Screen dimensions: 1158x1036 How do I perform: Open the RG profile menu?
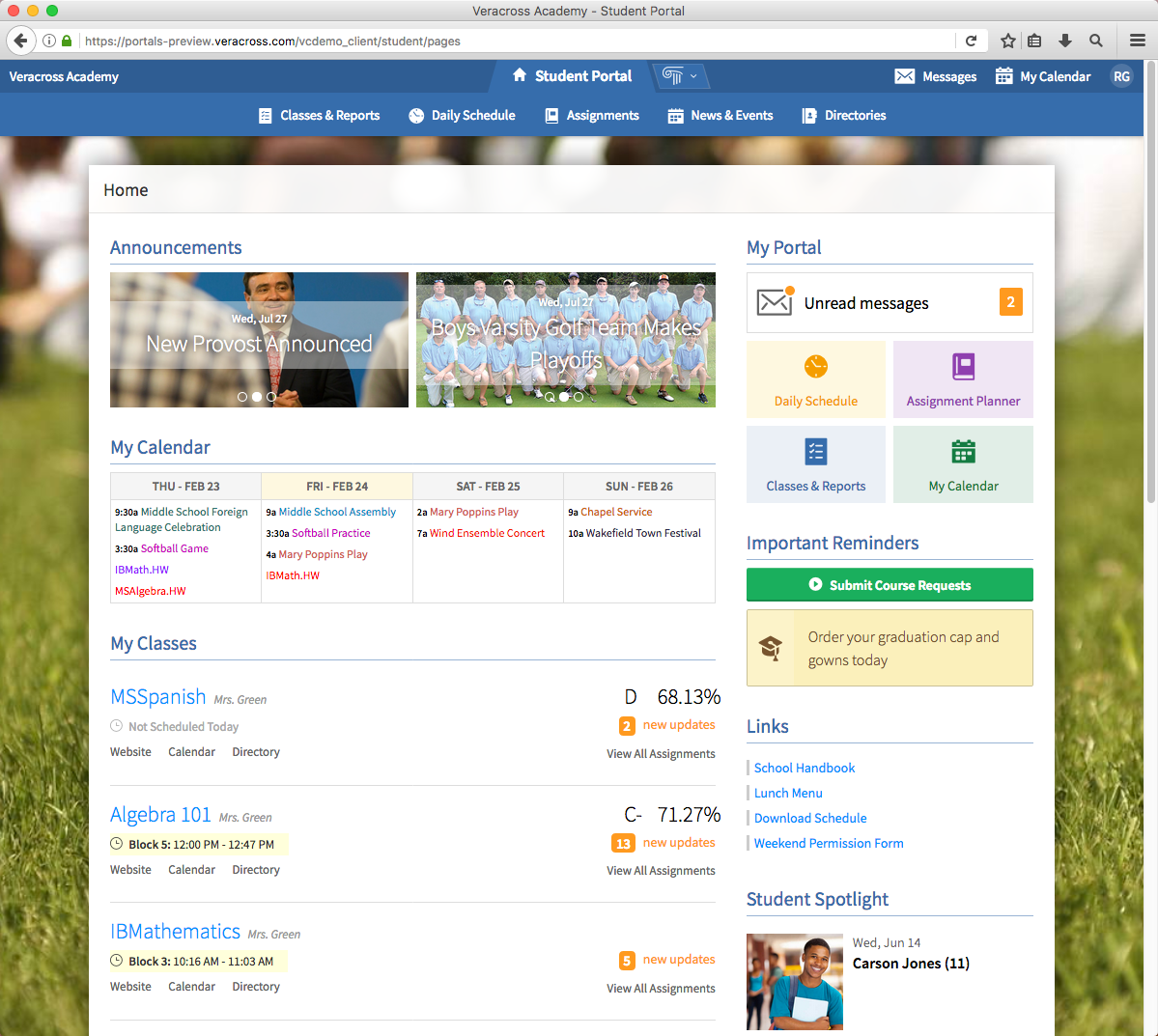point(1121,76)
